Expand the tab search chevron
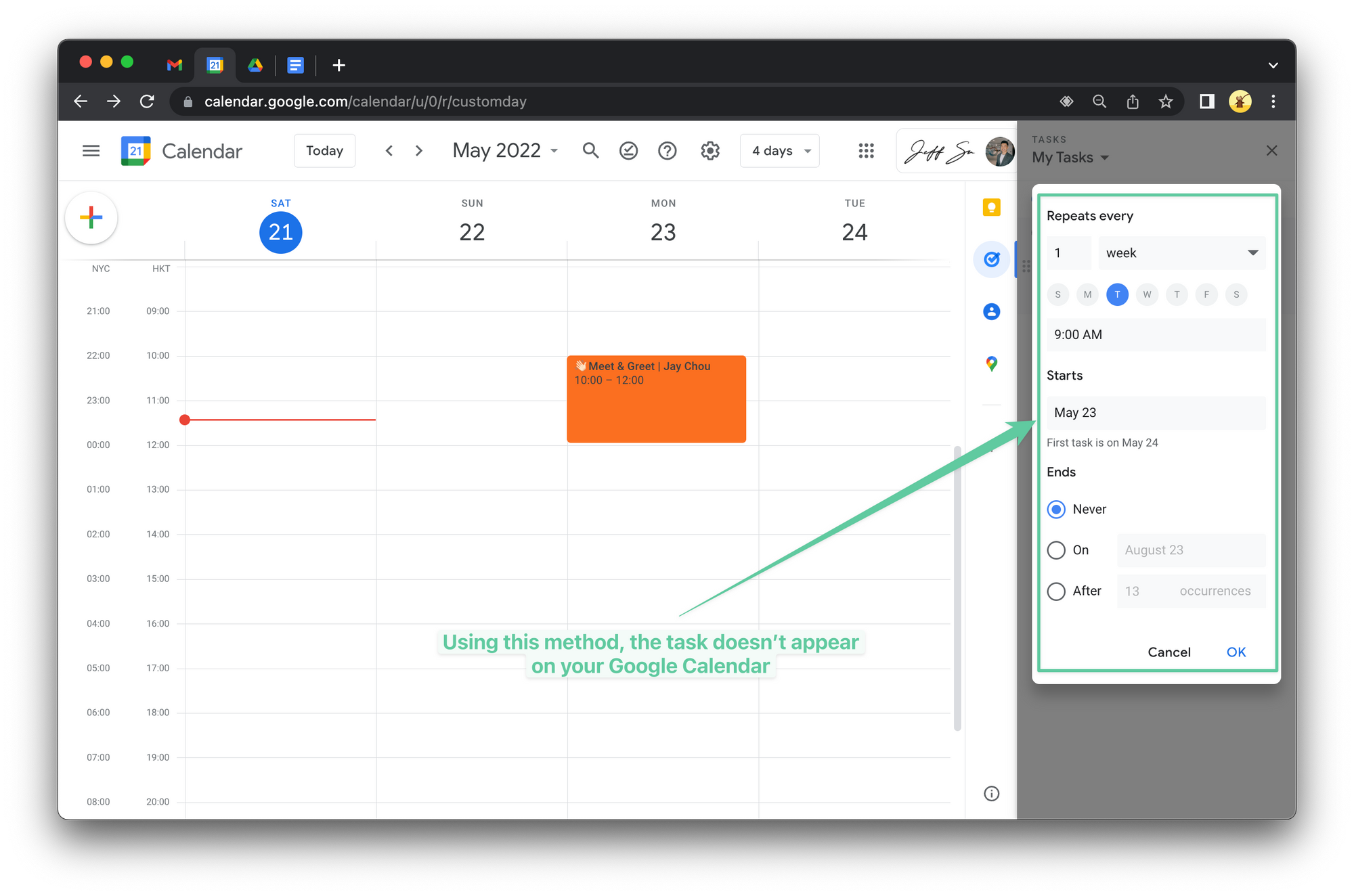1354x896 pixels. tap(1273, 65)
